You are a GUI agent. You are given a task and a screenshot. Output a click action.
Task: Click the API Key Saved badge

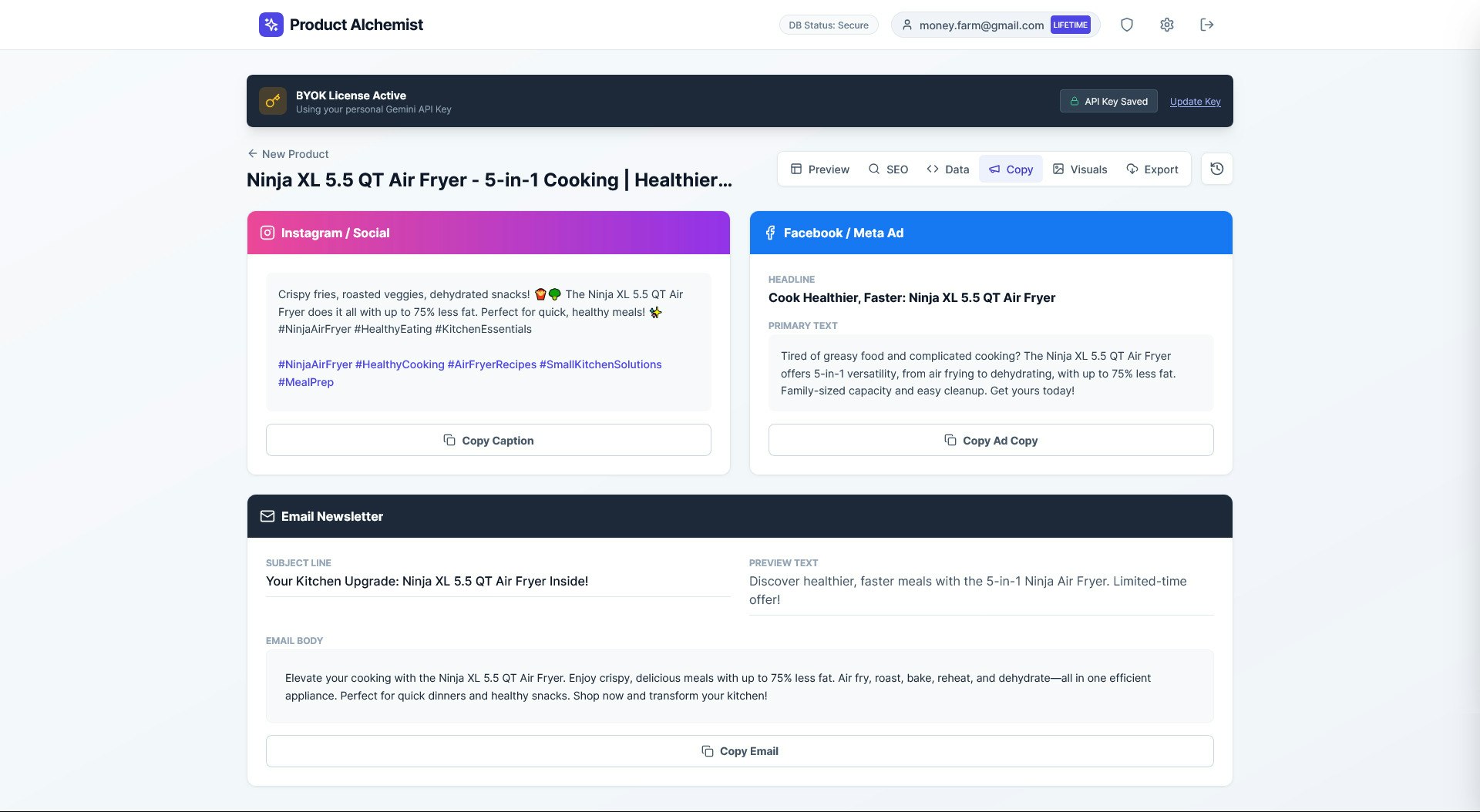(x=1108, y=101)
